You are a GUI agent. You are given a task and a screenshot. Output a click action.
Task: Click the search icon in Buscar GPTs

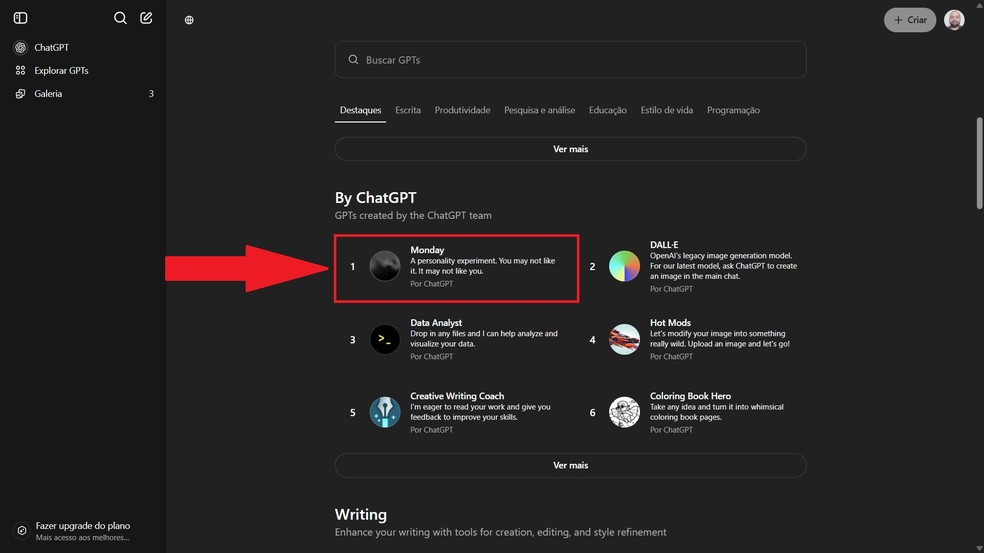click(353, 60)
